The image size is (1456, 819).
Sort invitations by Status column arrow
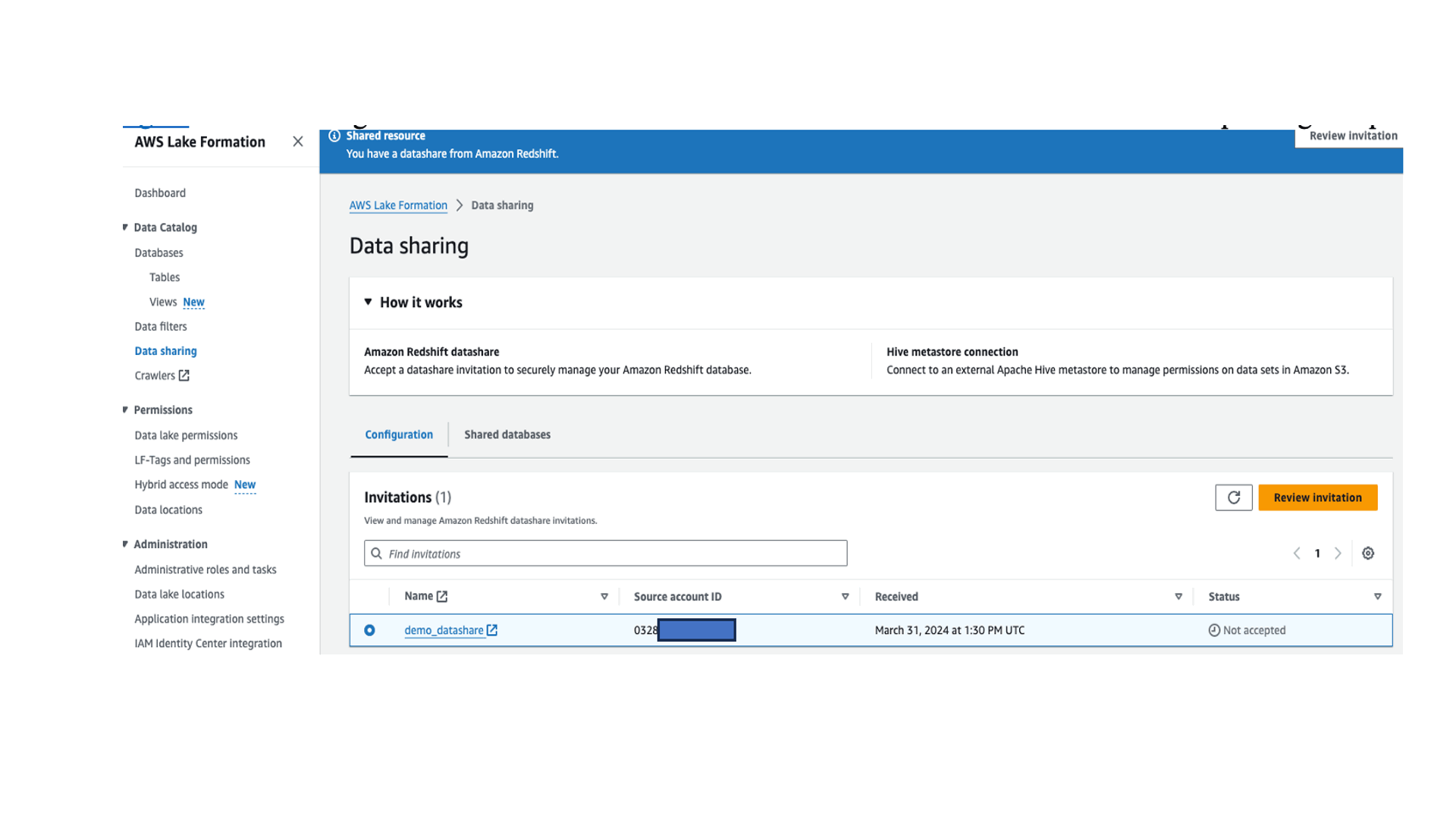(1377, 597)
